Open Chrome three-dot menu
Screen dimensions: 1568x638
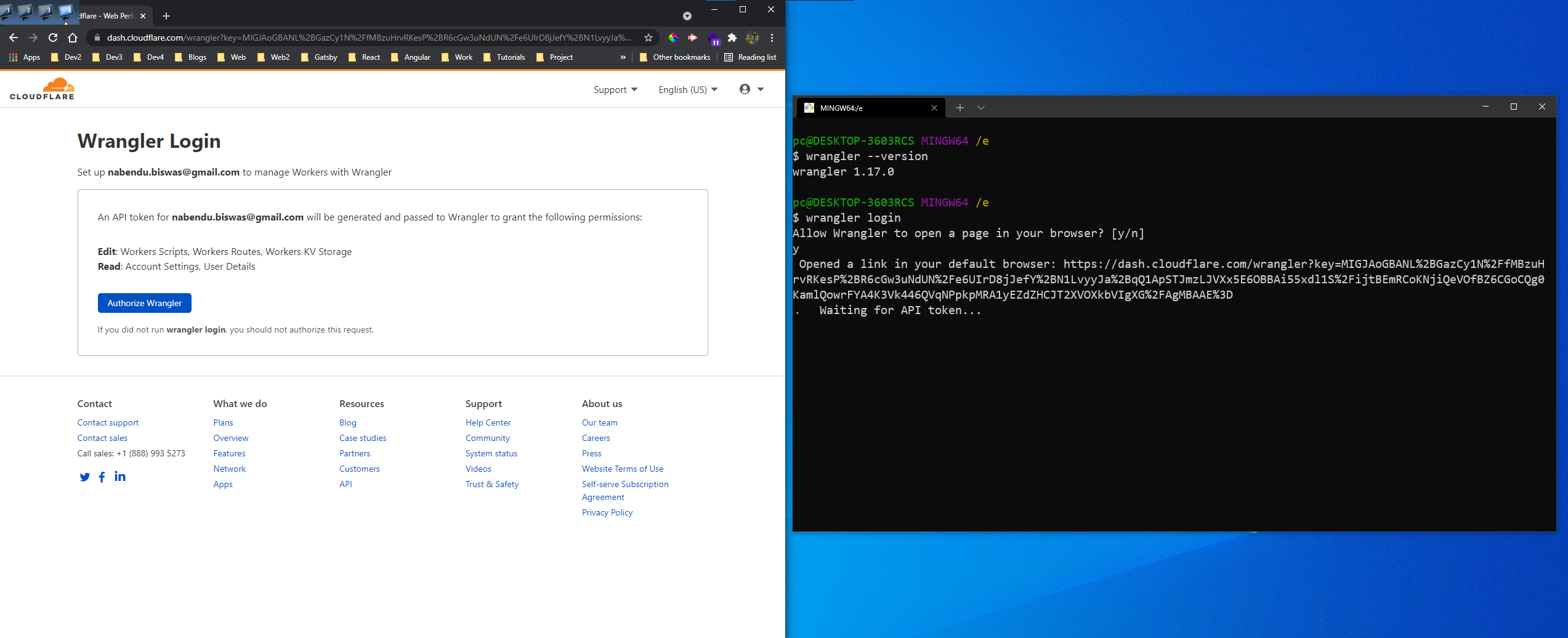point(772,38)
